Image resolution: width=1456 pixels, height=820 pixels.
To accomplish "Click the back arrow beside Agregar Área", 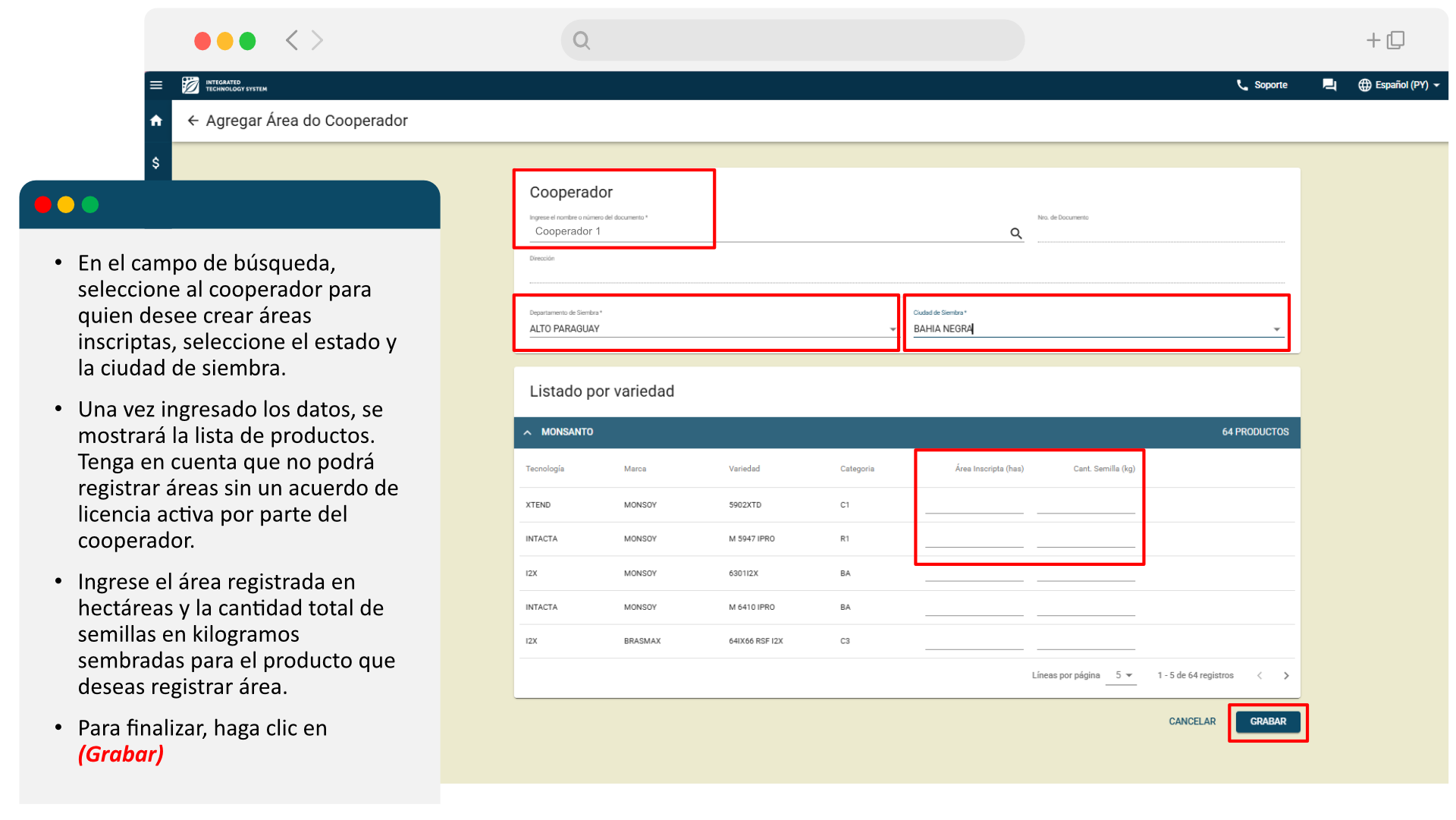I will [x=193, y=121].
